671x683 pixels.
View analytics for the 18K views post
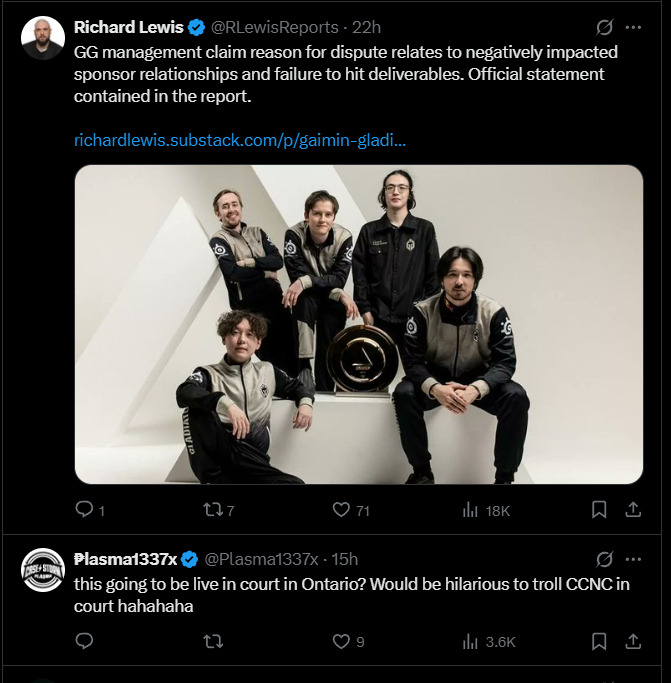470,510
